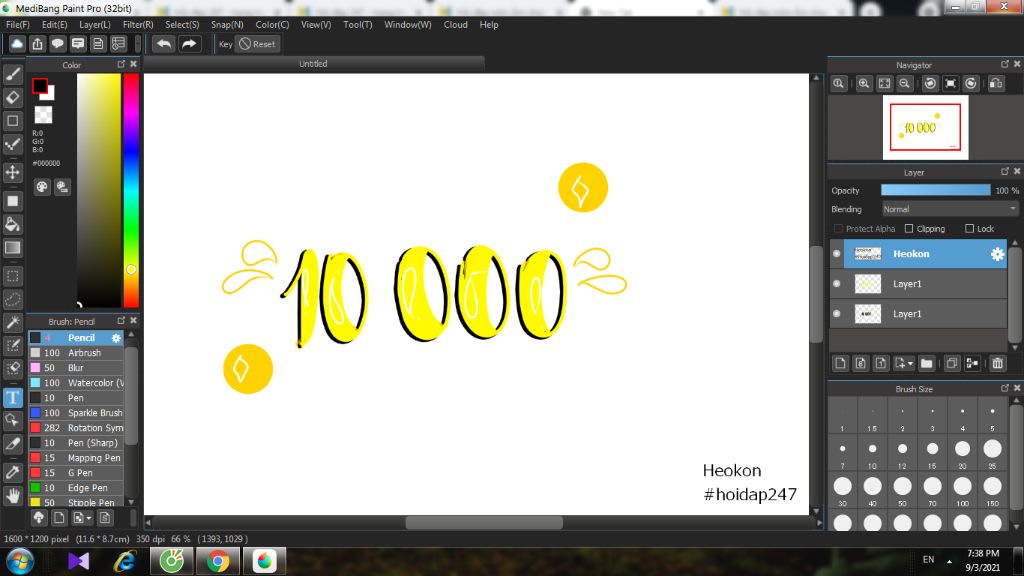Viewport: 1024px width, 576px height.
Task: Select the Brush tool in left toolbar
Action: click(x=12, y=74)
